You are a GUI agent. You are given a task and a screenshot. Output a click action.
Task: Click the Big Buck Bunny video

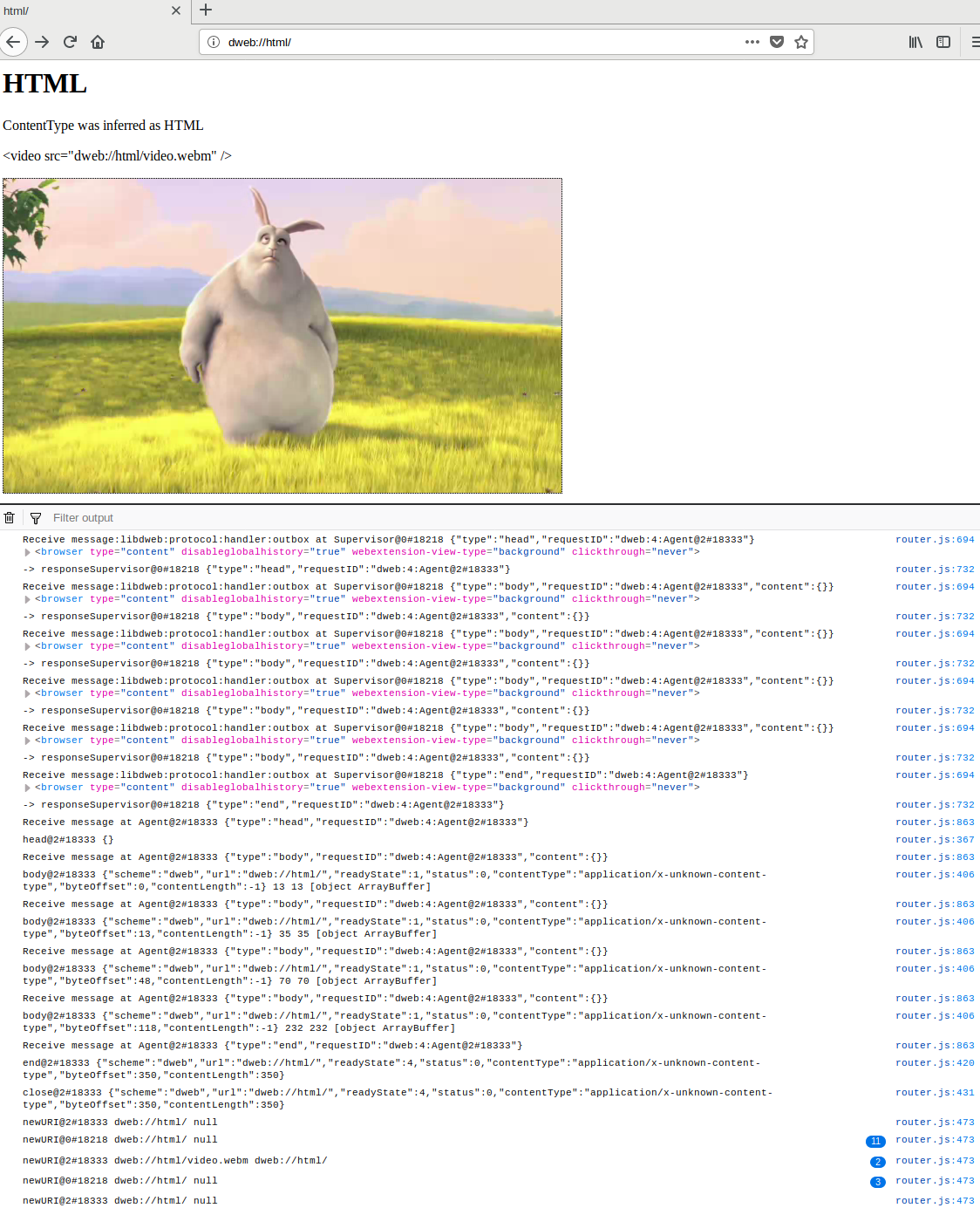(x=282, y=336)
